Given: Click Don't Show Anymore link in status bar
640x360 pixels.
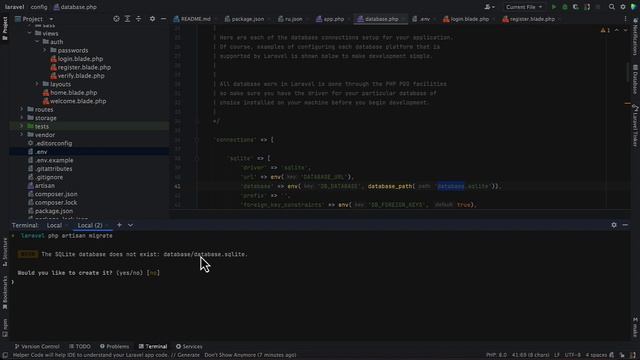Looking at the screenshot, I should tap(231, 355).
